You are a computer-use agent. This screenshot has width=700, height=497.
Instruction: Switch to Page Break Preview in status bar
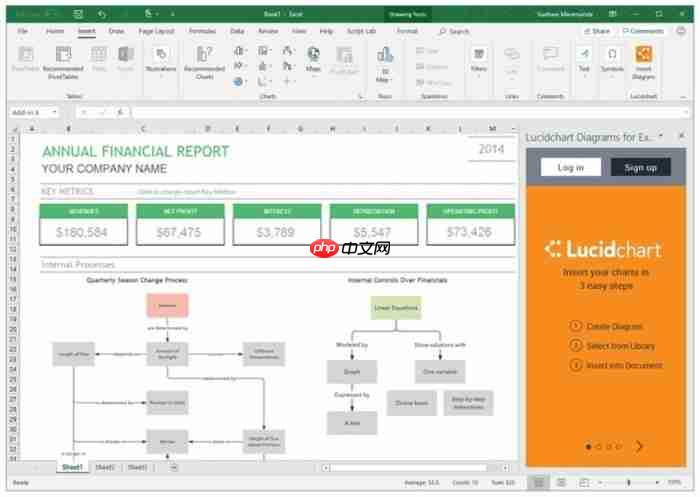(x=583, y=482)
